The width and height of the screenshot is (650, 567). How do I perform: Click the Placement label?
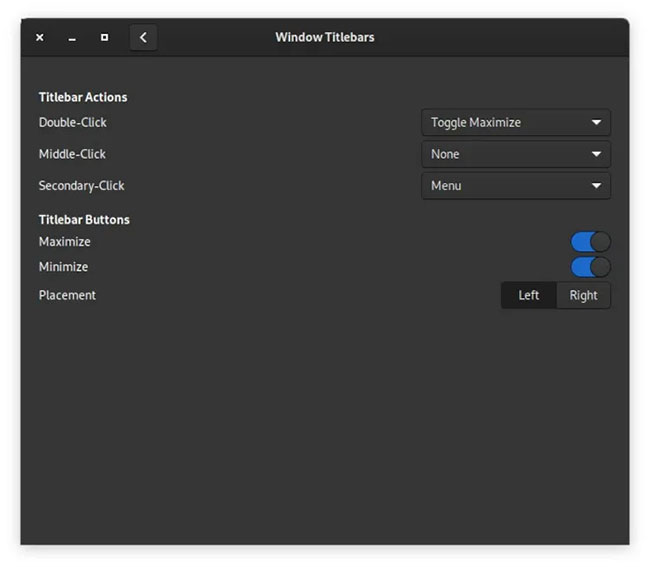[67, 295]
